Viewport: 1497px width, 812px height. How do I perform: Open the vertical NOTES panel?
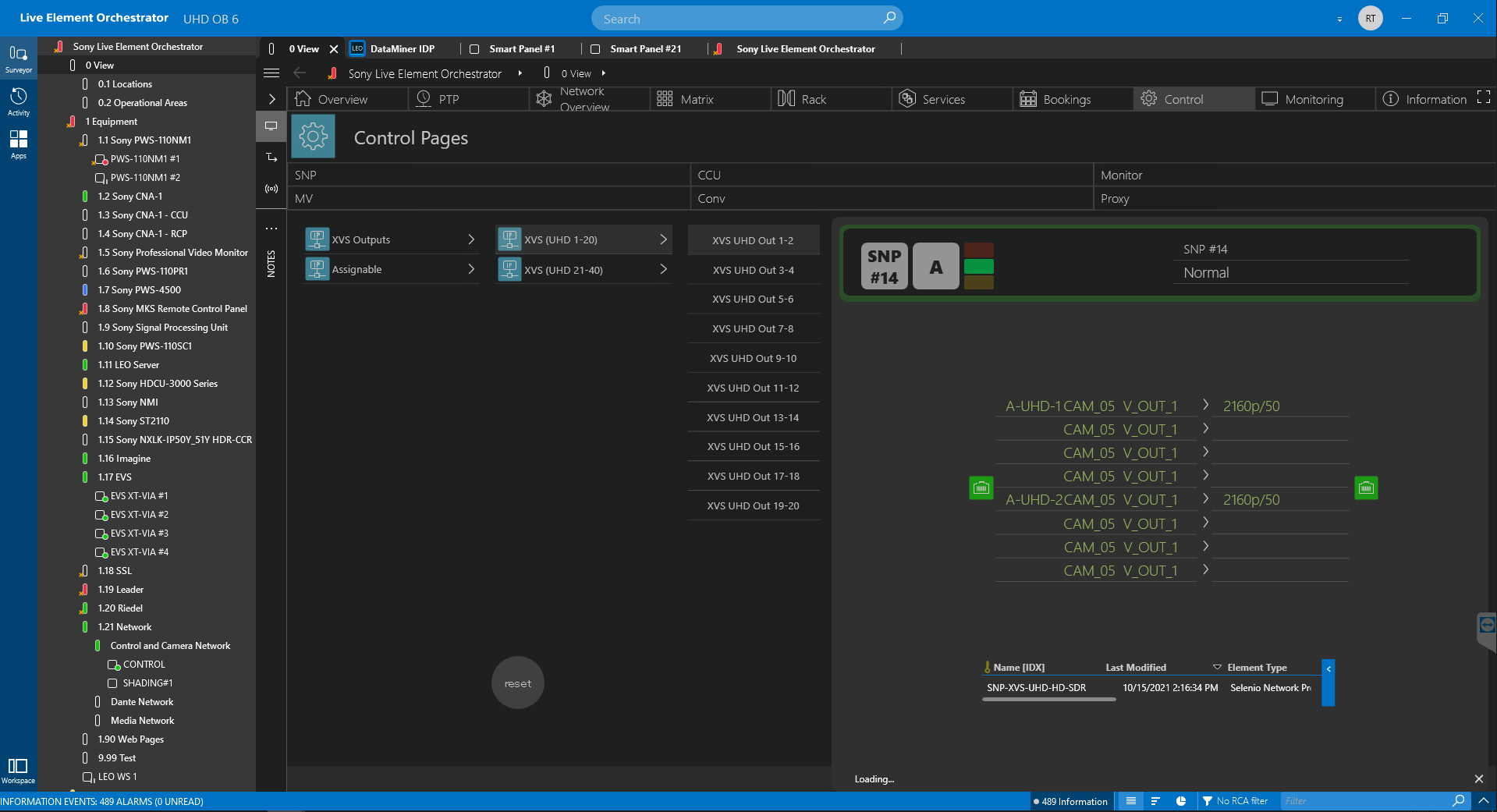pyautogui.click(x=271, y=264)
